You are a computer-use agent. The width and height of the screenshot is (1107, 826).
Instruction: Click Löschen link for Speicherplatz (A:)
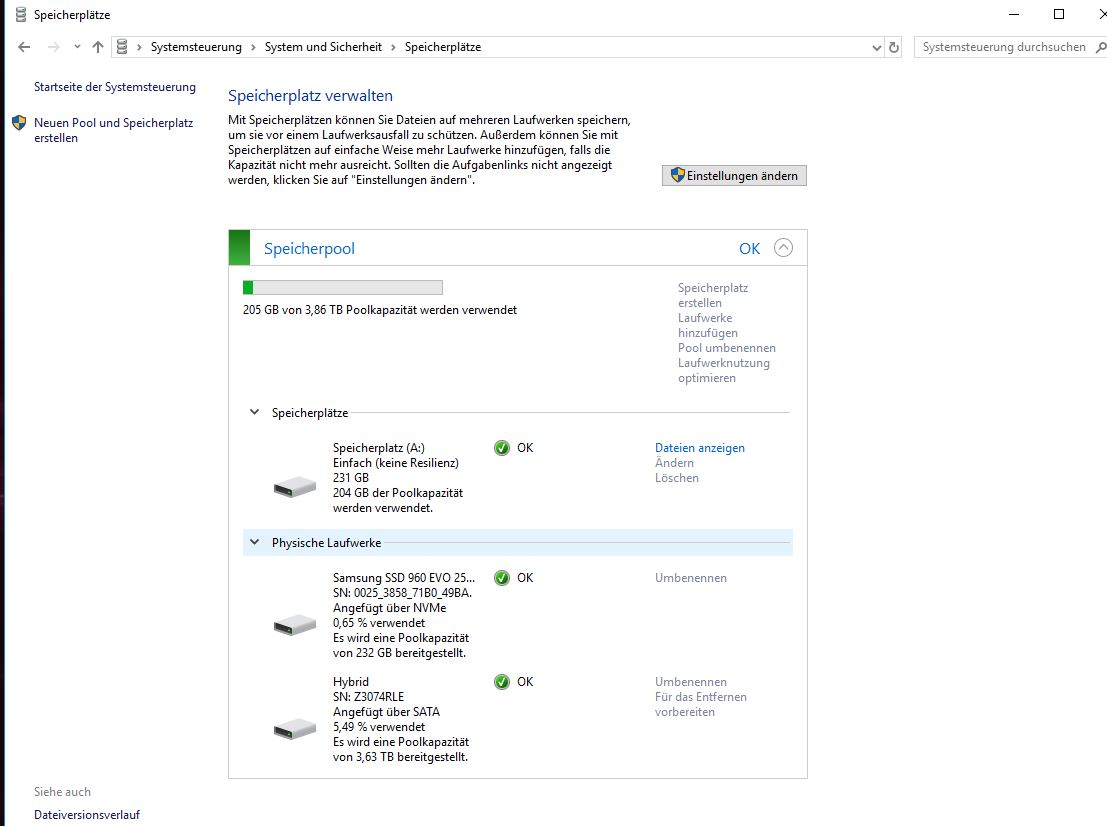point(676,478)
